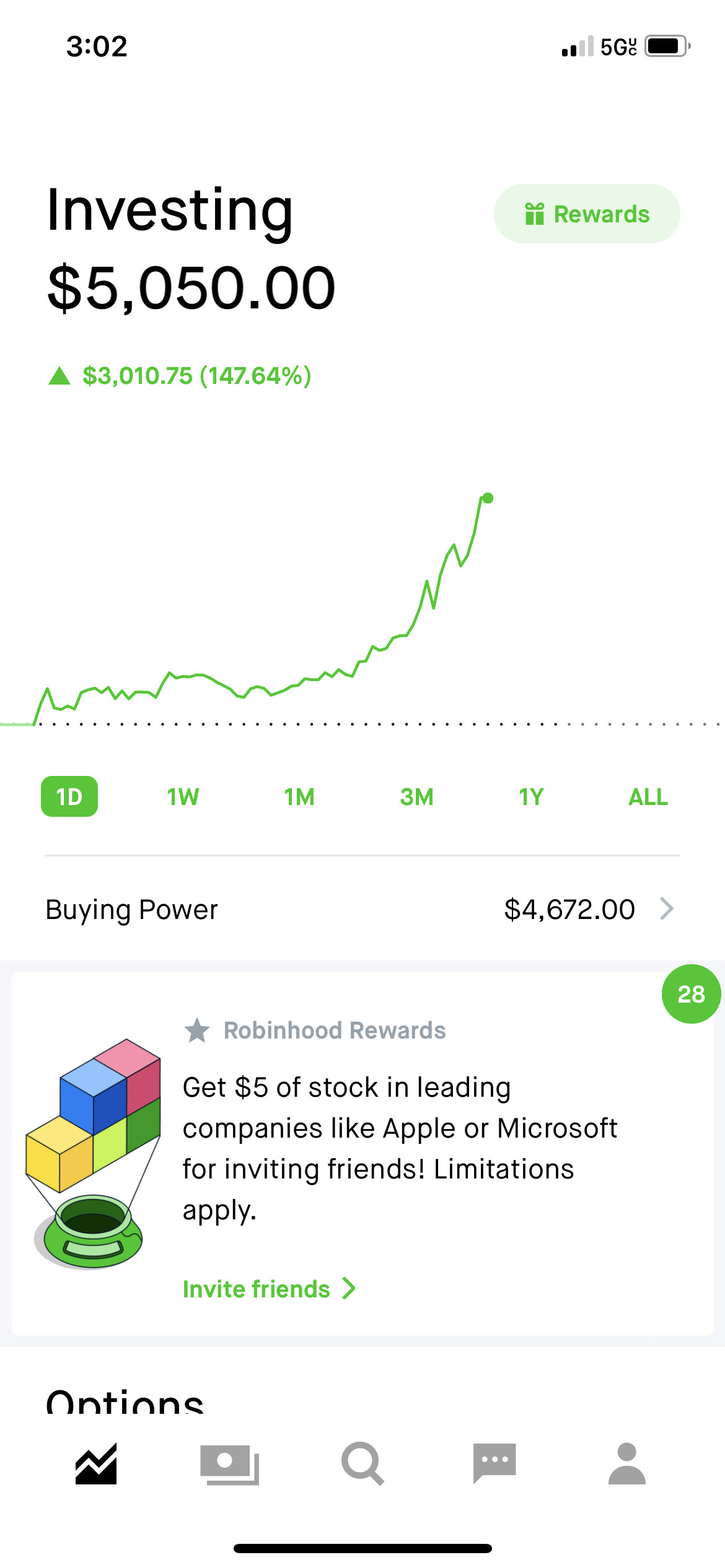Tap the $3,010.75 (147.64%) gain label
The width and height of the screenshot is (725, 1568).
click(197, 376)
